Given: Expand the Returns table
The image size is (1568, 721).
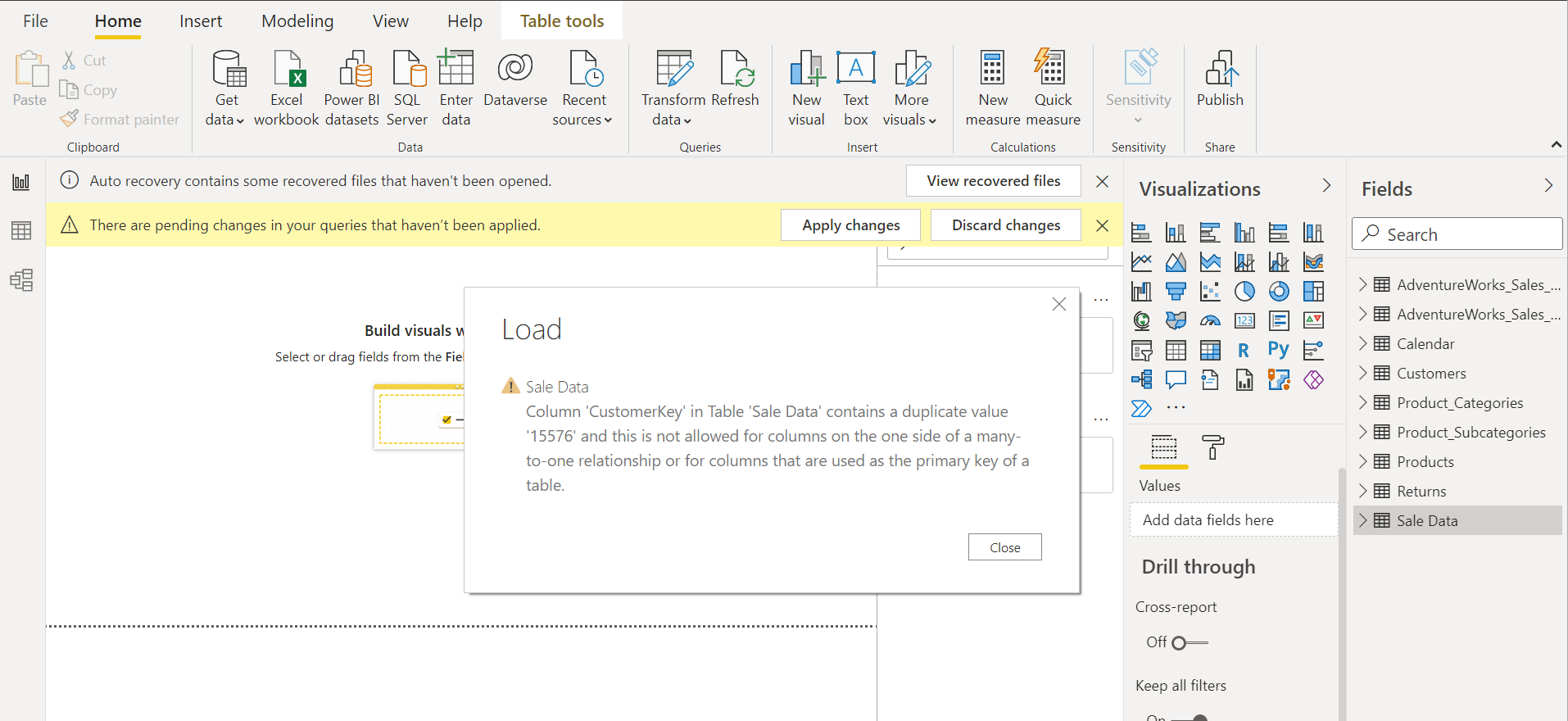Looking at the screenshot, I should click(1363, 491).
